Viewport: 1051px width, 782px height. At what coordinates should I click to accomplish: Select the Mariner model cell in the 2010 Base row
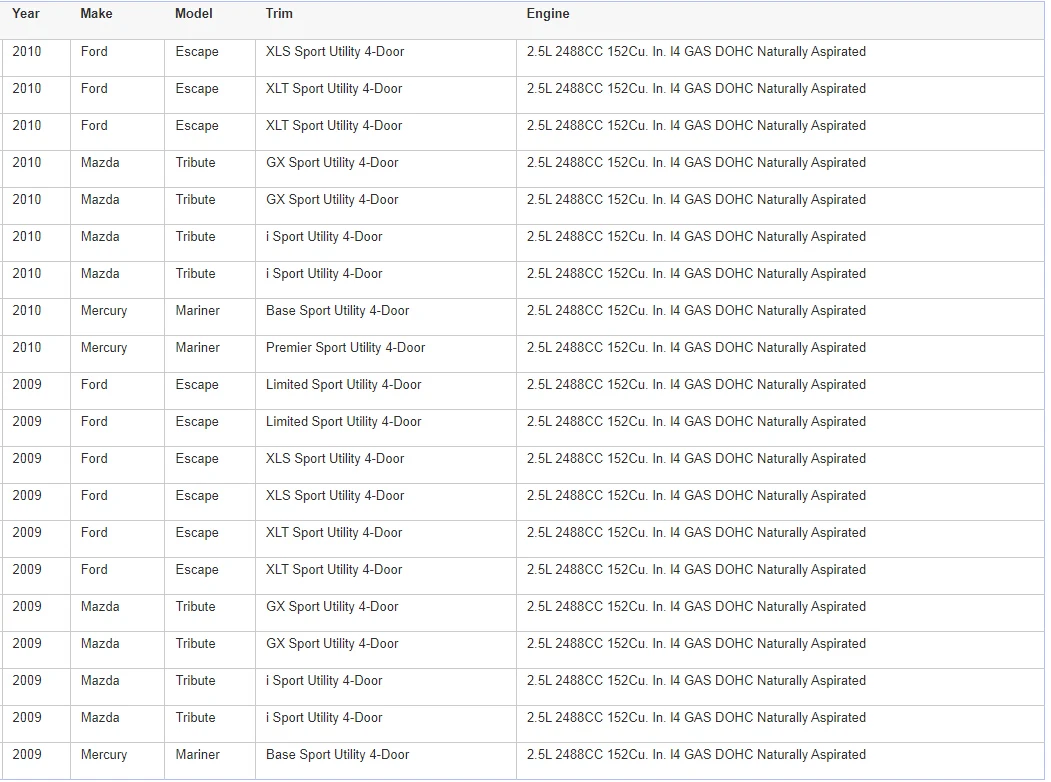tap(210, 317)
